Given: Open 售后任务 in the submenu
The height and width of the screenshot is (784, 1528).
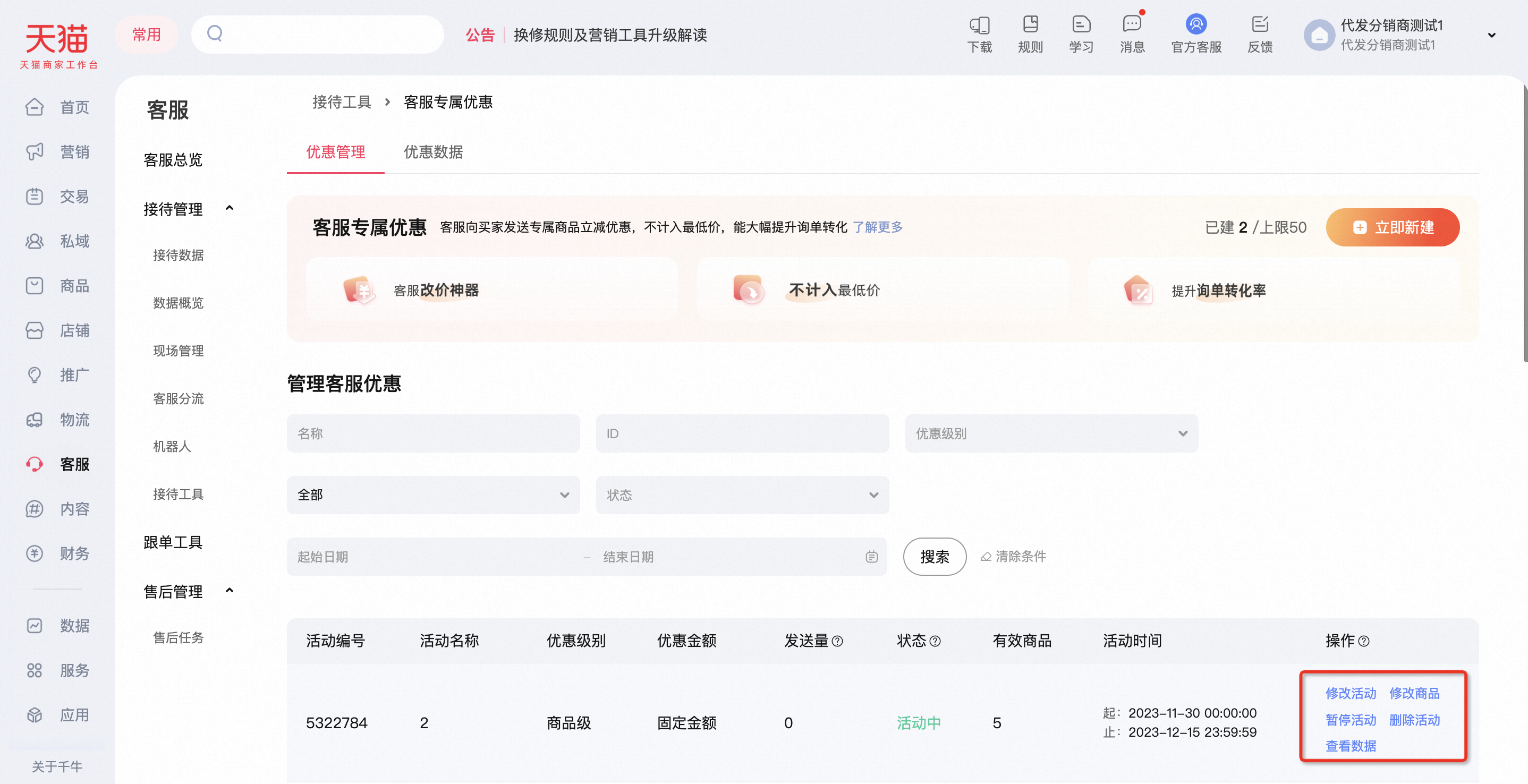Looking at the screenshot, I should pyautogui.click(x=178, y=638).
